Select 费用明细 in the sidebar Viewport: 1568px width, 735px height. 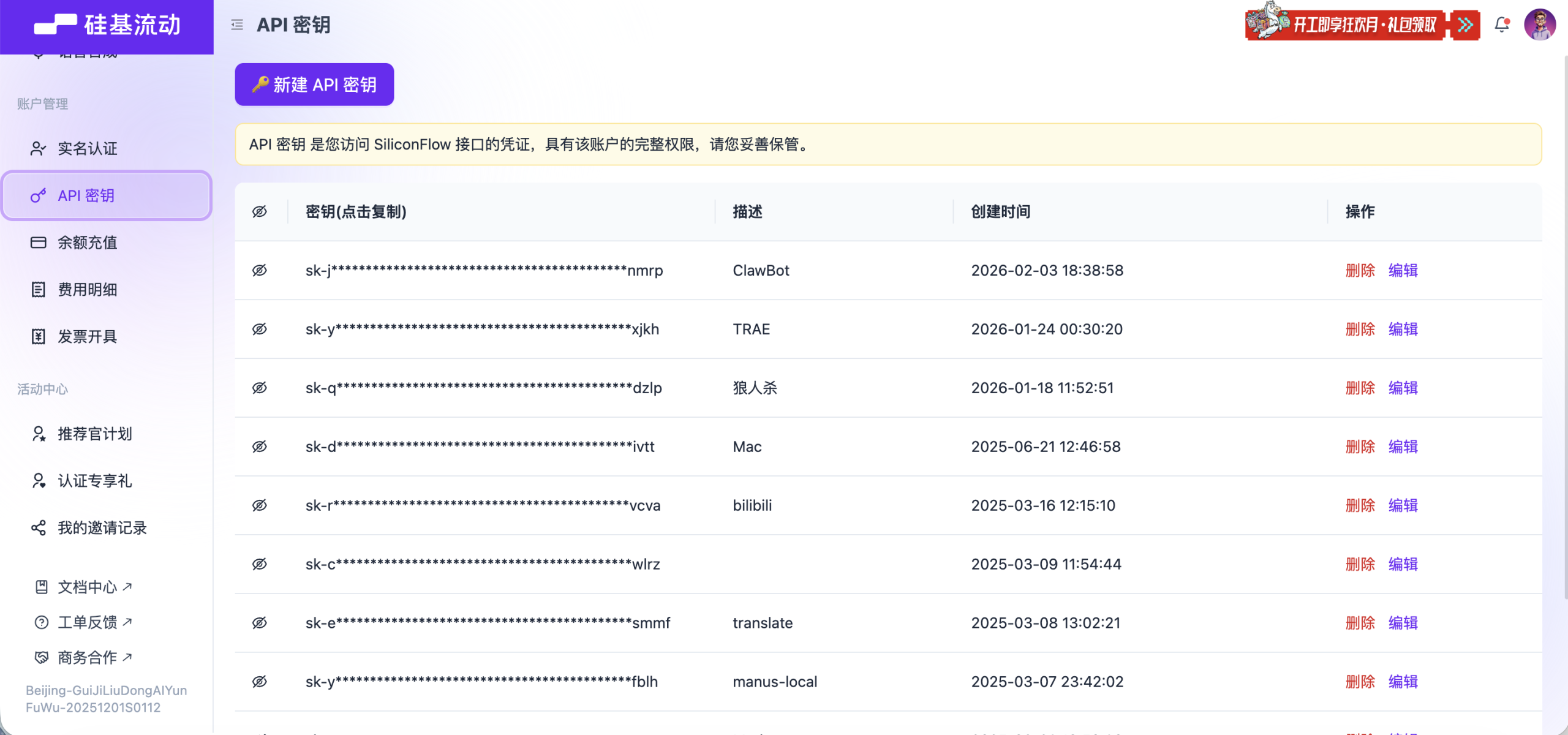coord(87,290)
